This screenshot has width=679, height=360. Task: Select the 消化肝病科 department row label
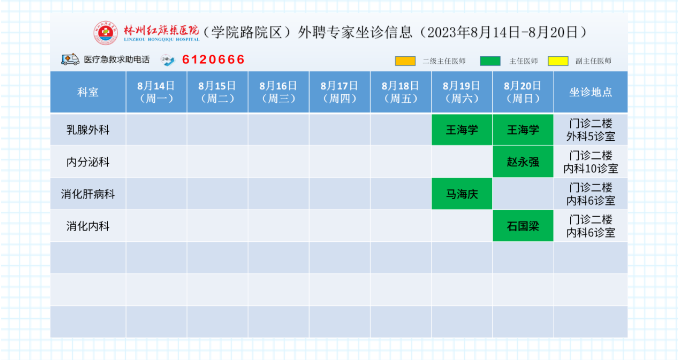tap(88, 194)
